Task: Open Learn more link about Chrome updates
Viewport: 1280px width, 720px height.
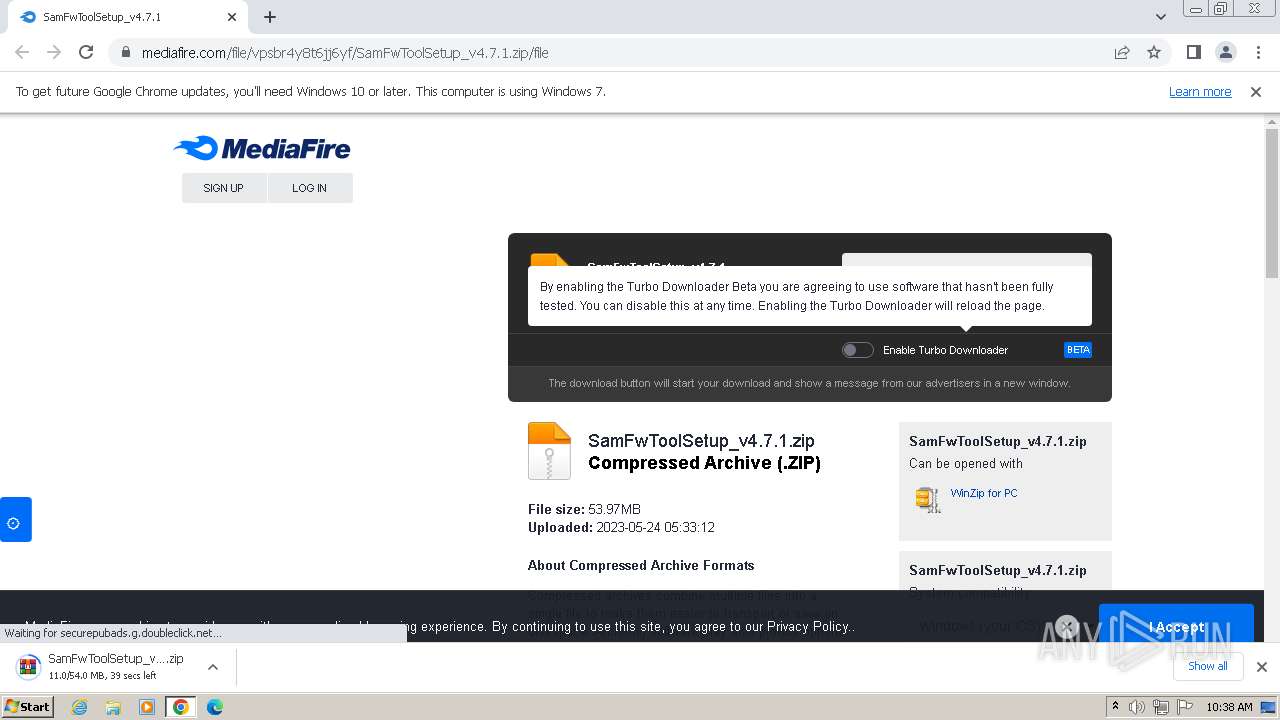Action: 1200,91
